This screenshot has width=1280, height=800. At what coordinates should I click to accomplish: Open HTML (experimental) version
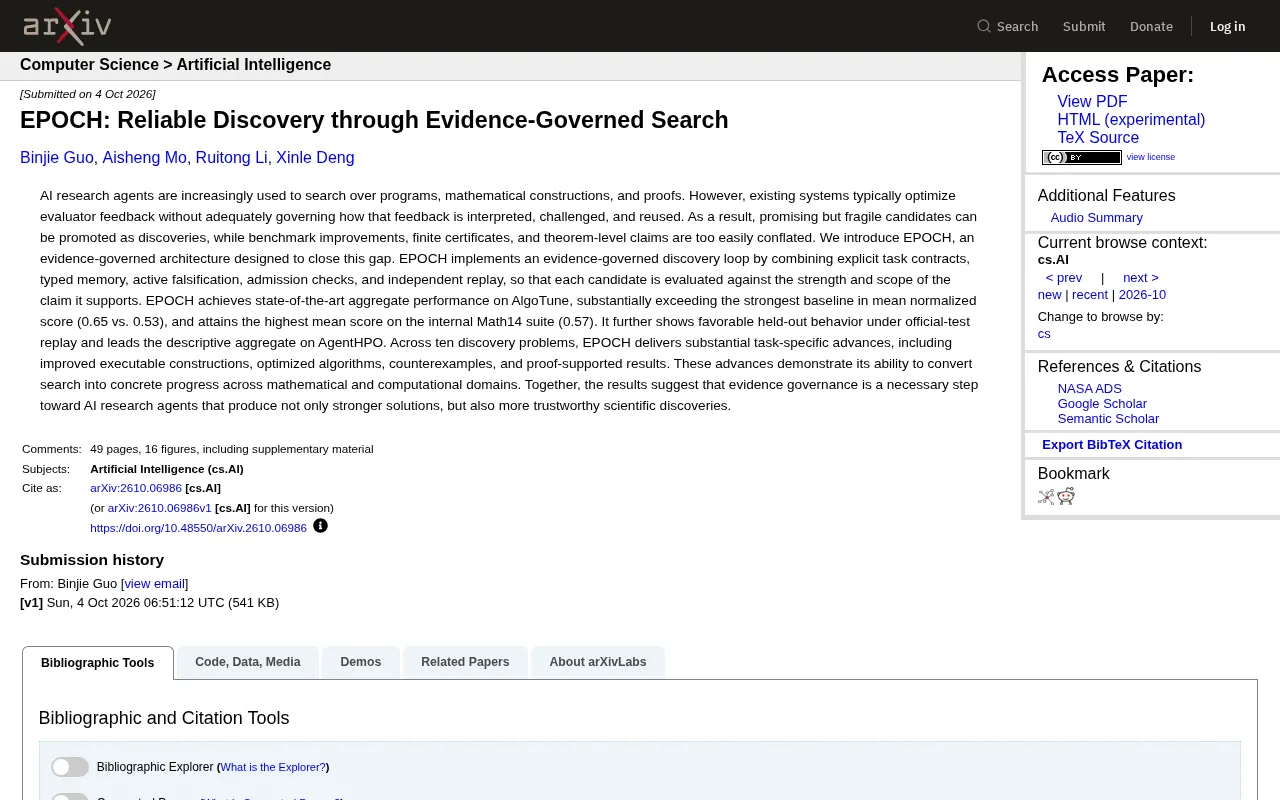pos(1131,120)
